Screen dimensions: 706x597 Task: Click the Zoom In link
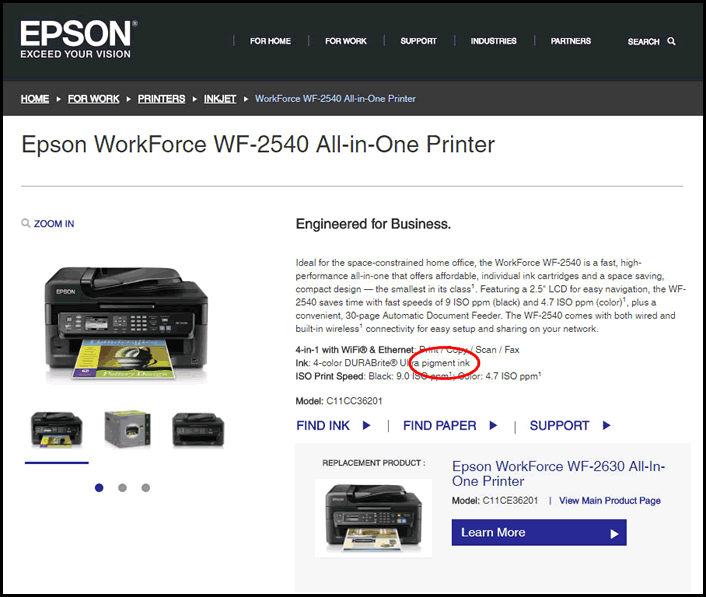pos(54,224)
